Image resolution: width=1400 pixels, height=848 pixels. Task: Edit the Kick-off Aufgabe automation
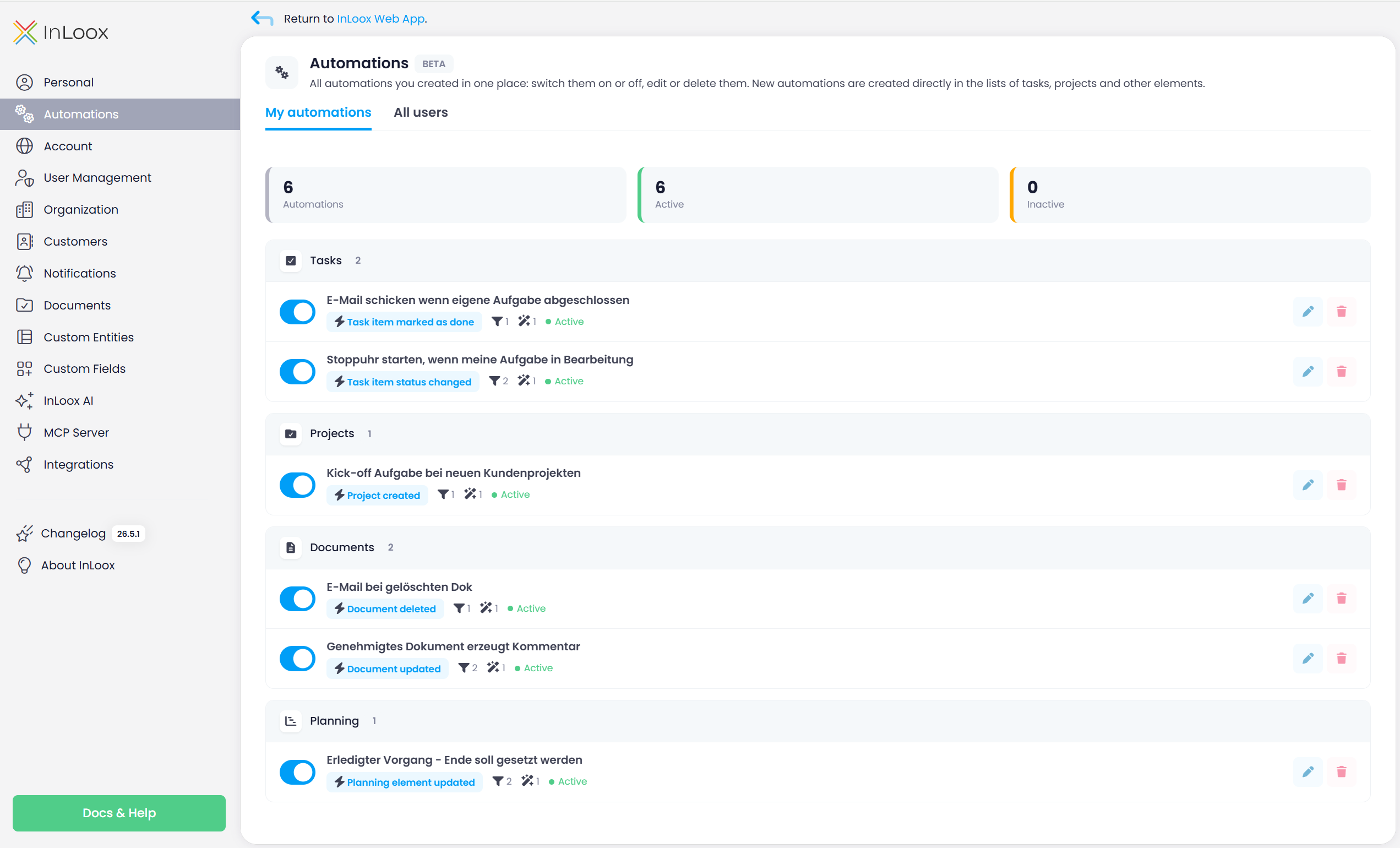[x=1308, y=485]
